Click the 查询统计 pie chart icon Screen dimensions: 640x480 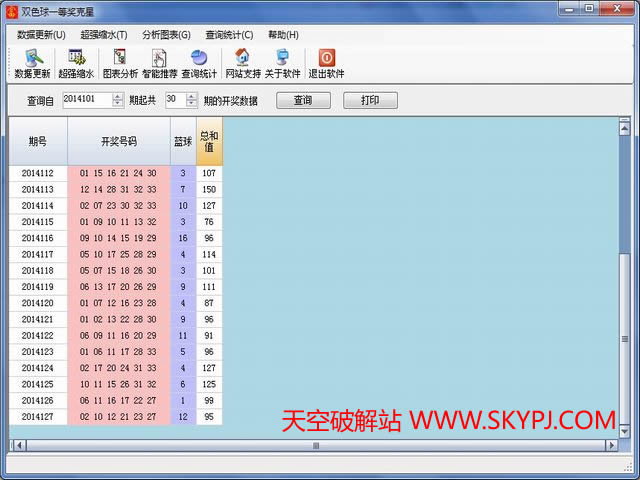tap(199, 64)
